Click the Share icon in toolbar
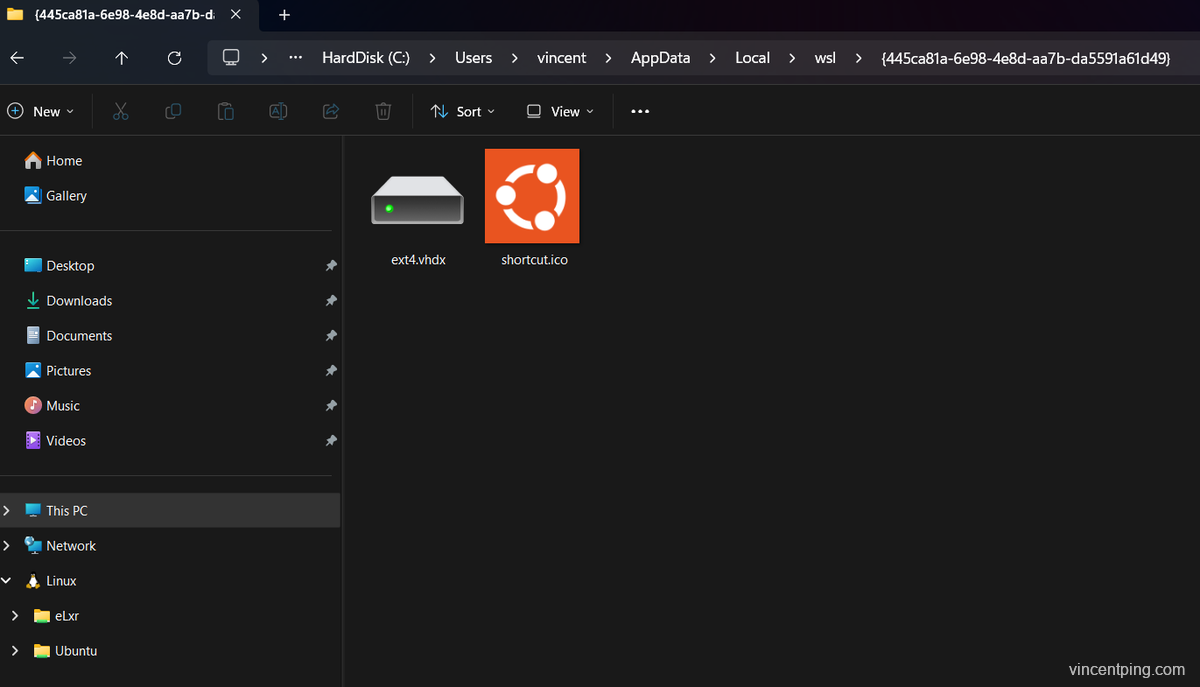1200x687 pixels. click(331, 111)
